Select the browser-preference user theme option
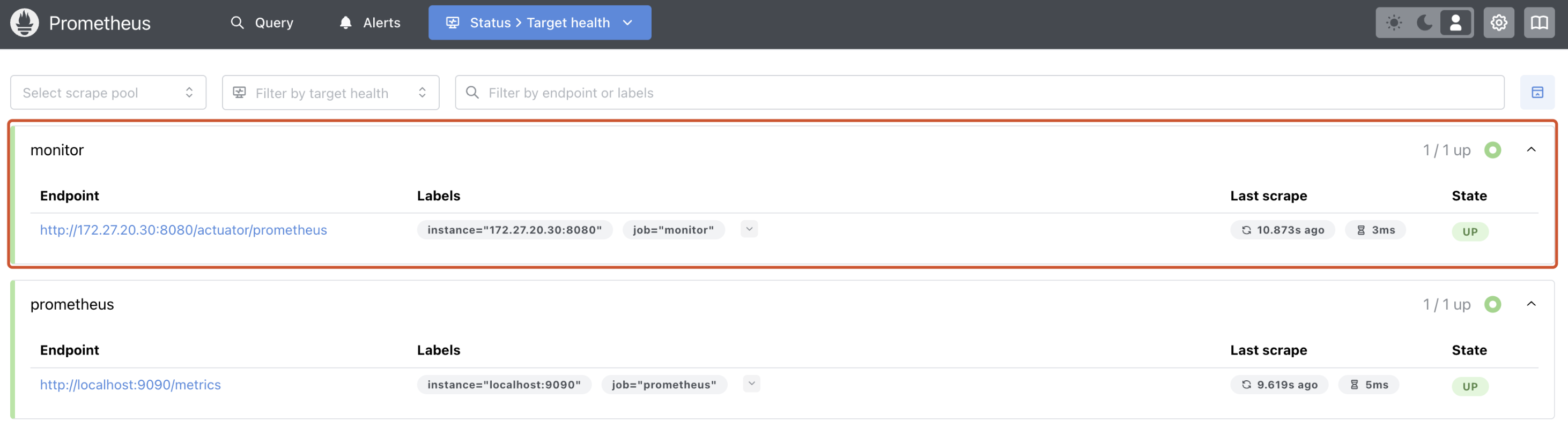This screenshot has width=1568, height=421. point(1455,23)
